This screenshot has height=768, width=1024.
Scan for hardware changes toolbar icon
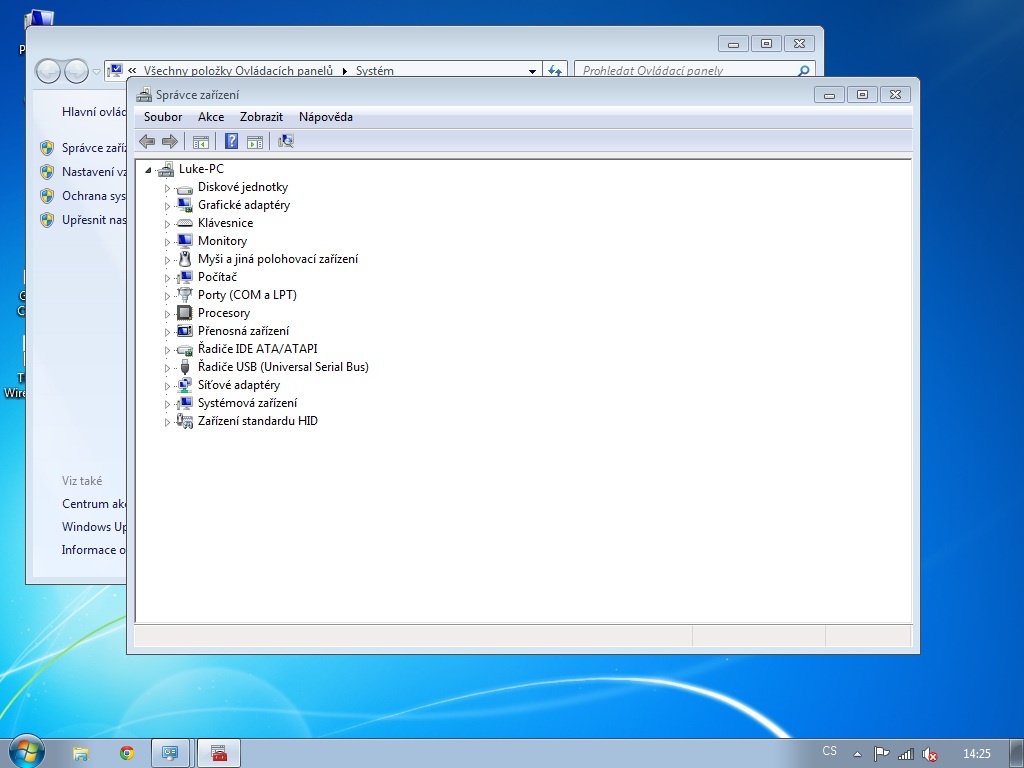pos(285,141)
